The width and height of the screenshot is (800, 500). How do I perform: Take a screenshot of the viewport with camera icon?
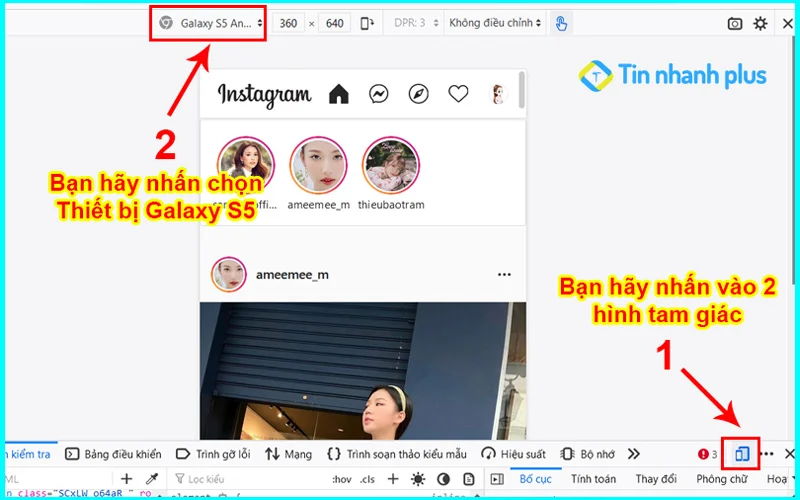[735, 23]
